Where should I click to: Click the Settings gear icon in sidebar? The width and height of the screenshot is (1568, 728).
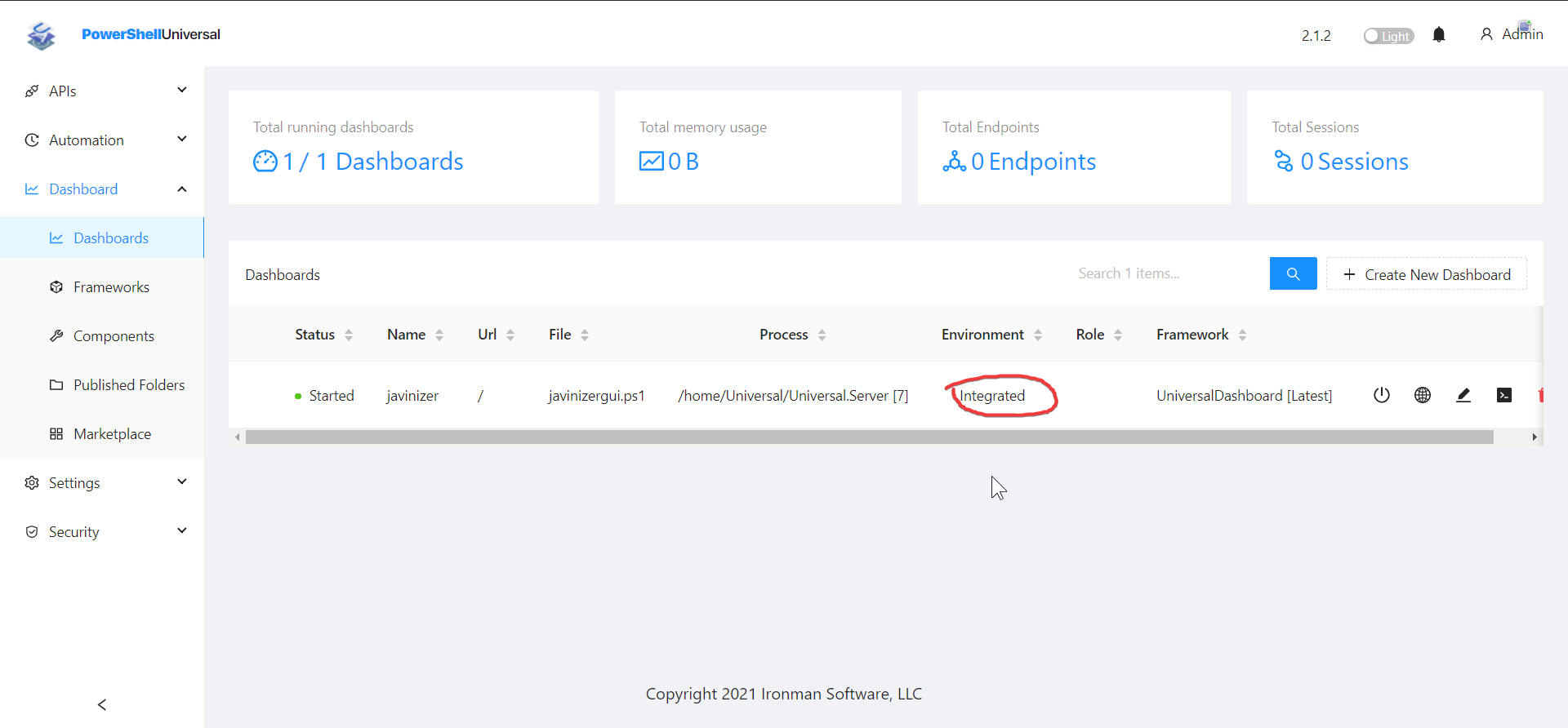pyautogui.click(x=32, y=482)
